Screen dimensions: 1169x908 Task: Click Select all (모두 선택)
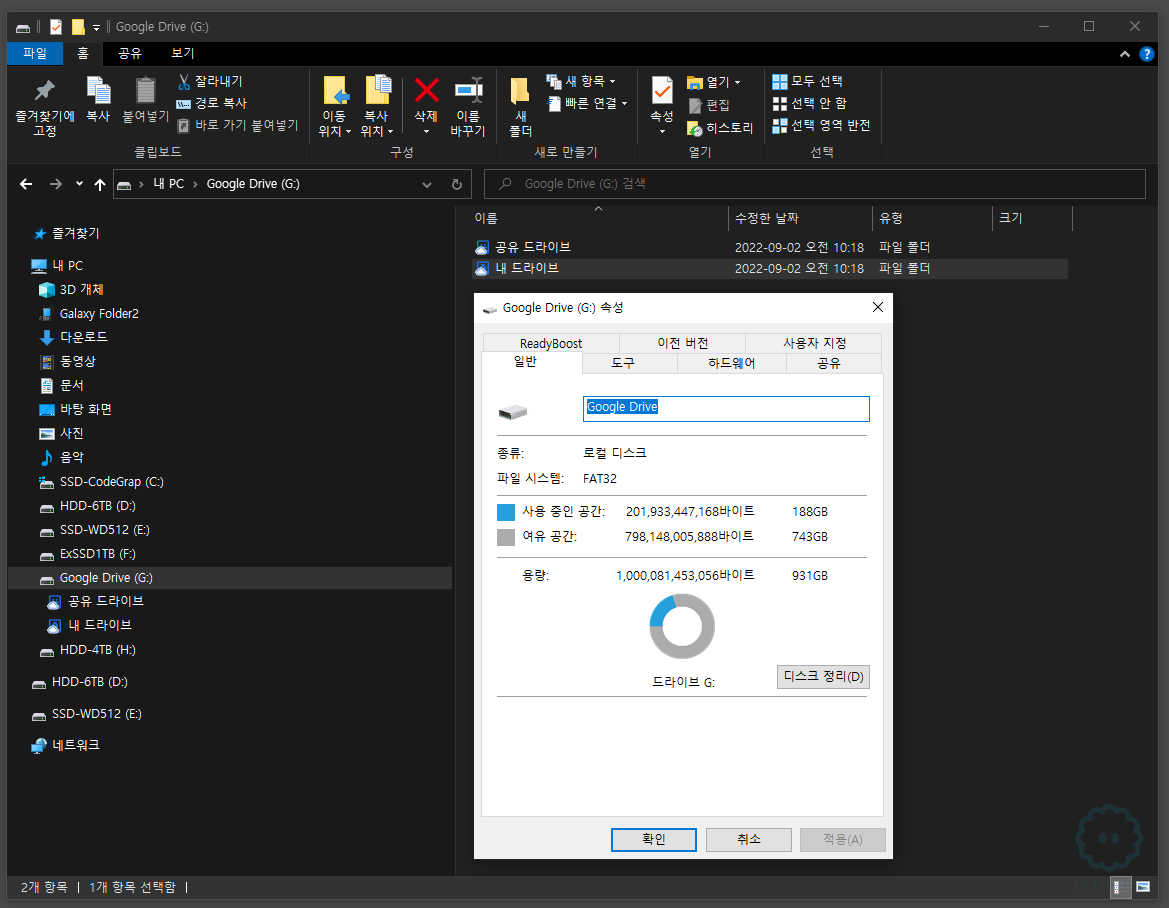coord(807,81)
